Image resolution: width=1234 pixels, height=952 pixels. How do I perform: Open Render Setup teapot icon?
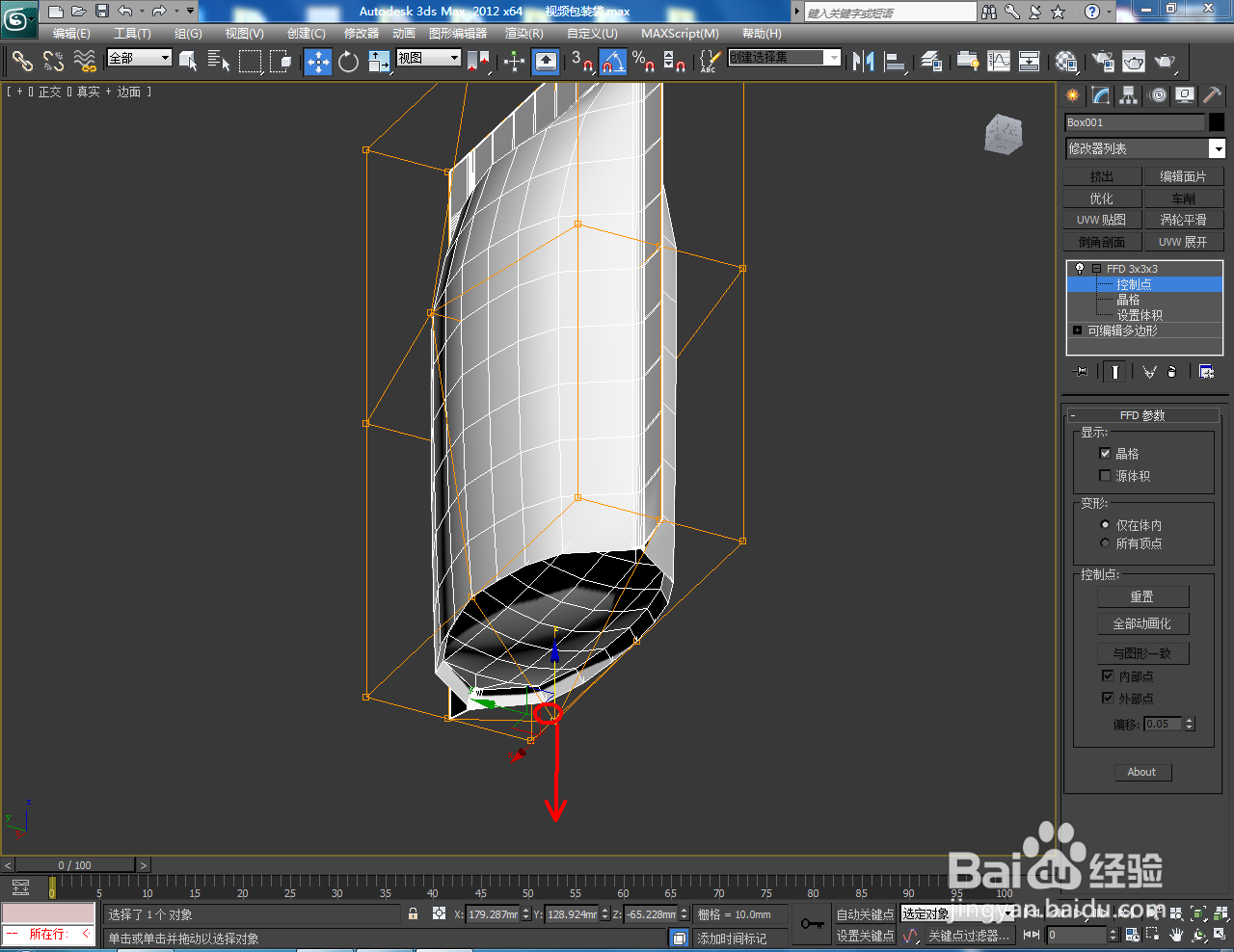pyautogui.click(x=1103, y=62)
